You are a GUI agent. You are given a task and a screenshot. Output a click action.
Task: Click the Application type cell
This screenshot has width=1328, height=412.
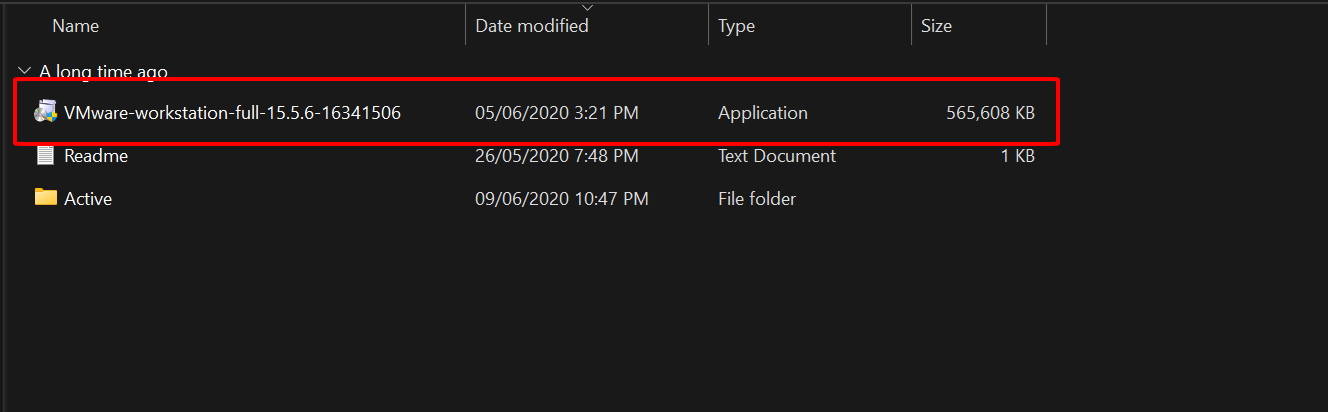(x=762, y=113)
